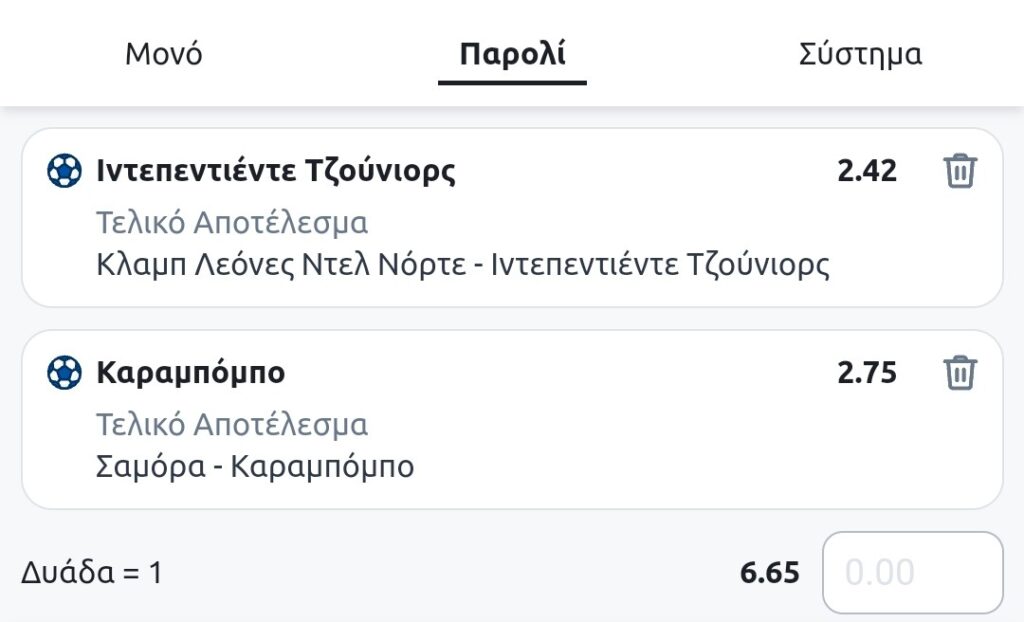Click the soccer ball icon beside Καραμπόμπο

coord(64,373)
